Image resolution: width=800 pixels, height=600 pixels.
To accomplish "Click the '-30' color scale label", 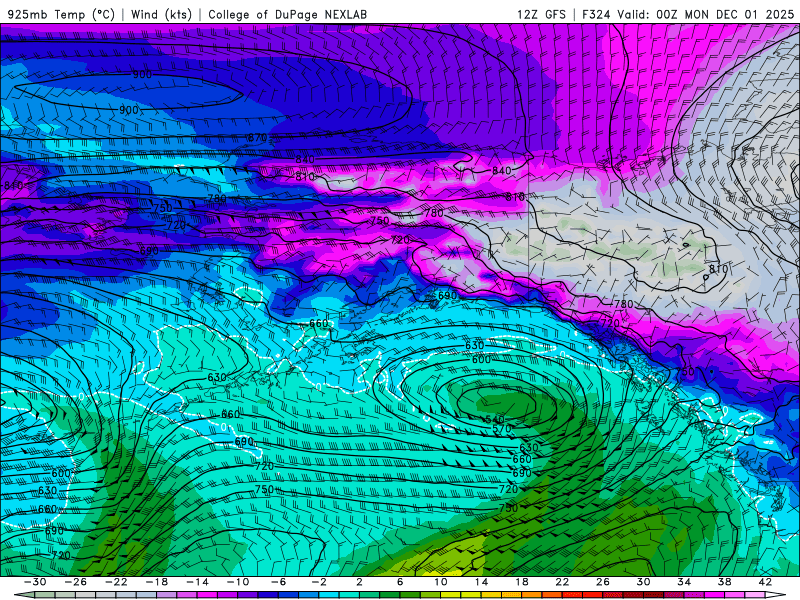I will pyautogui.click(x=35, y=582).
